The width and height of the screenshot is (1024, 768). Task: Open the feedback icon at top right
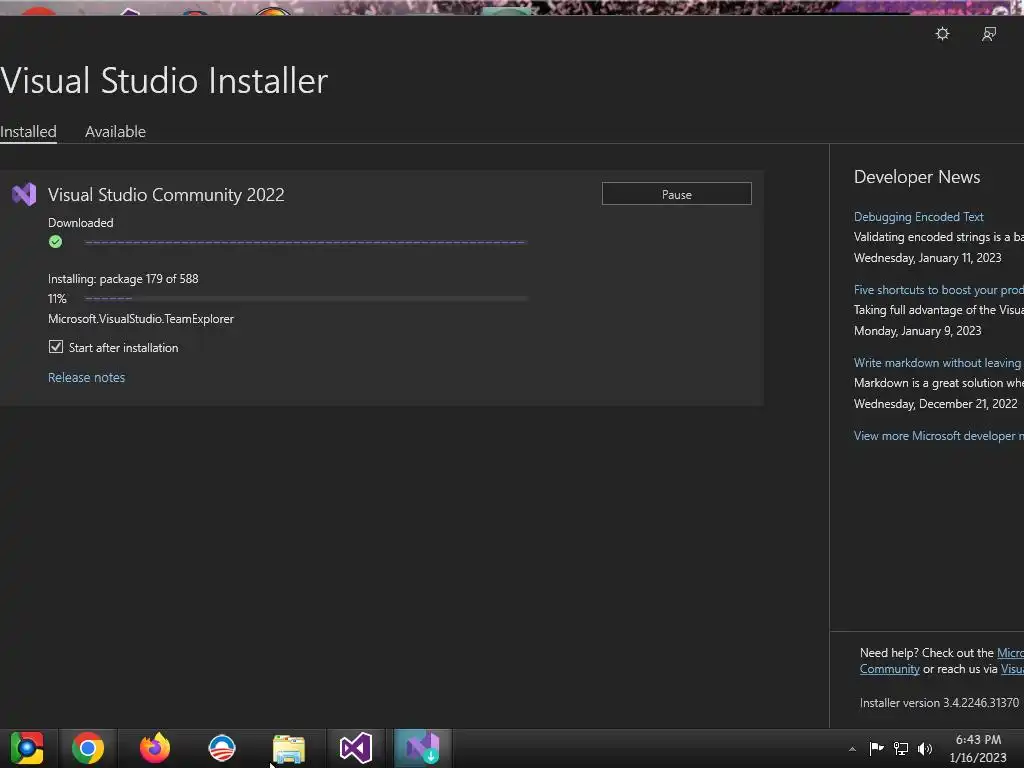pos(989,34)
